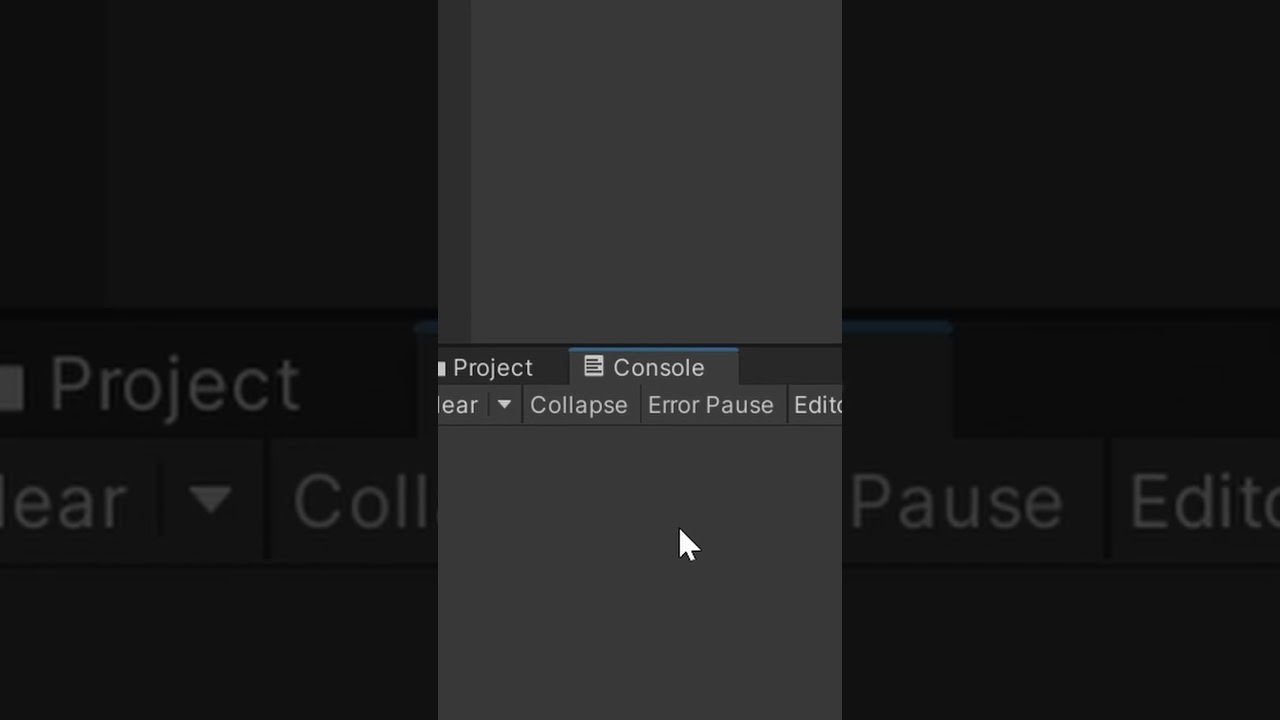Click the blurred oversized Edito dropdown text
Viewport: 1280px width, 720px height.
coord(1204,501)
